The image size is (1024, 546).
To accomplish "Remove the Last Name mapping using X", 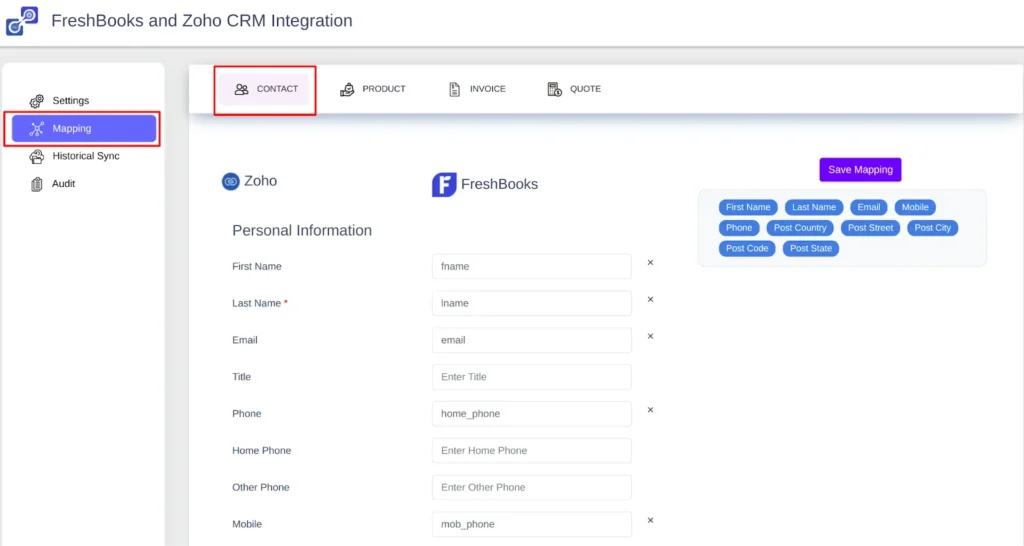I will (x=650, y=299).
